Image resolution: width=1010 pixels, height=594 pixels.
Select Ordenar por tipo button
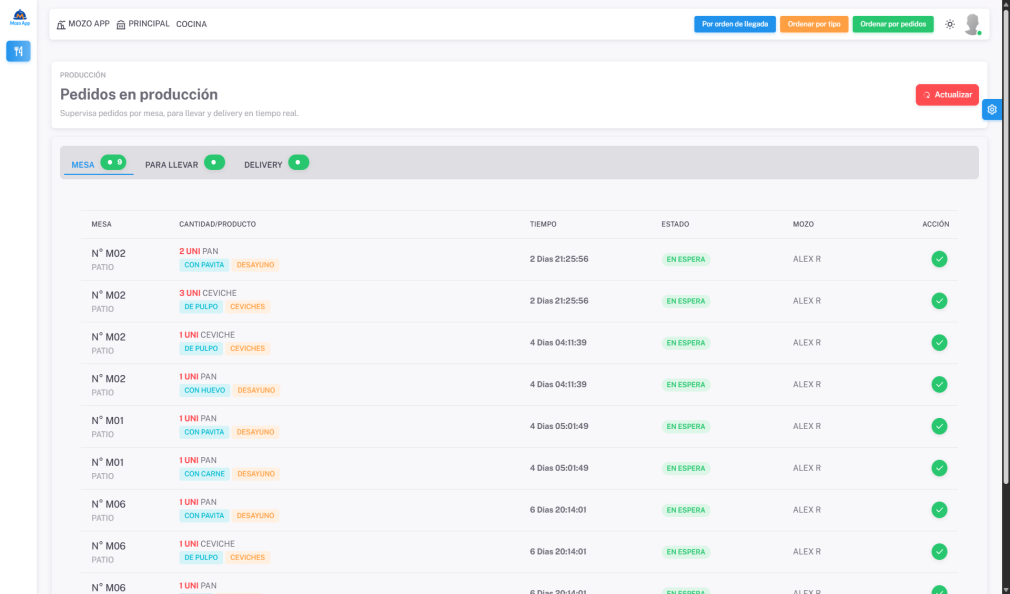coord(814,24)
